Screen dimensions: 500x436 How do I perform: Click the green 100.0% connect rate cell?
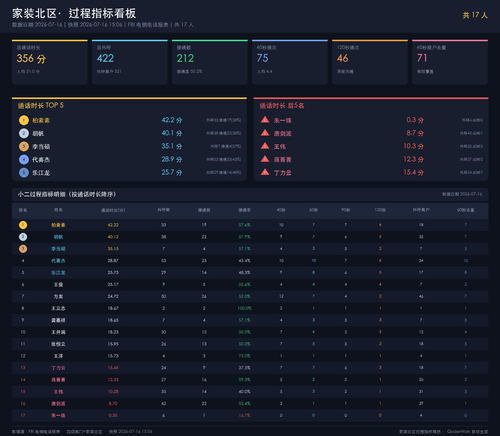click(x=244, y=308)
